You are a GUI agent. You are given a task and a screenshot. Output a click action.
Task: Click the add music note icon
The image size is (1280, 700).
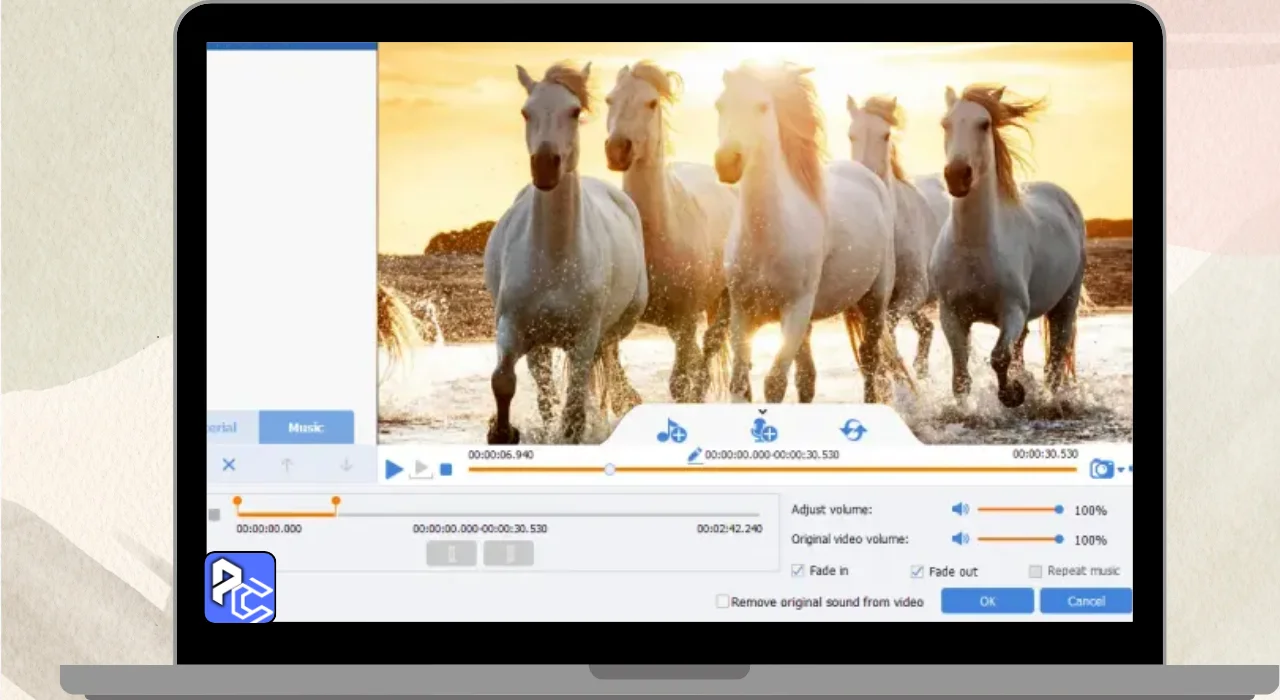(671, 431)
